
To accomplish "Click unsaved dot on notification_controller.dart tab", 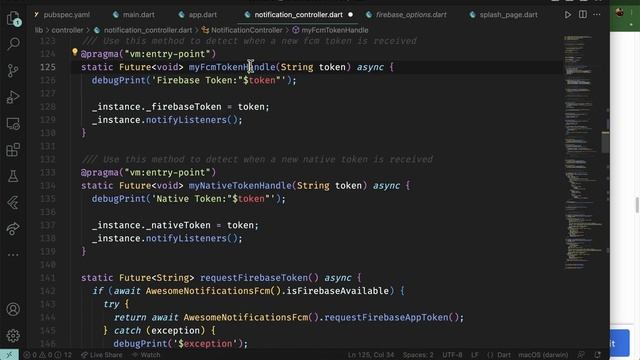I will point(350,15).
